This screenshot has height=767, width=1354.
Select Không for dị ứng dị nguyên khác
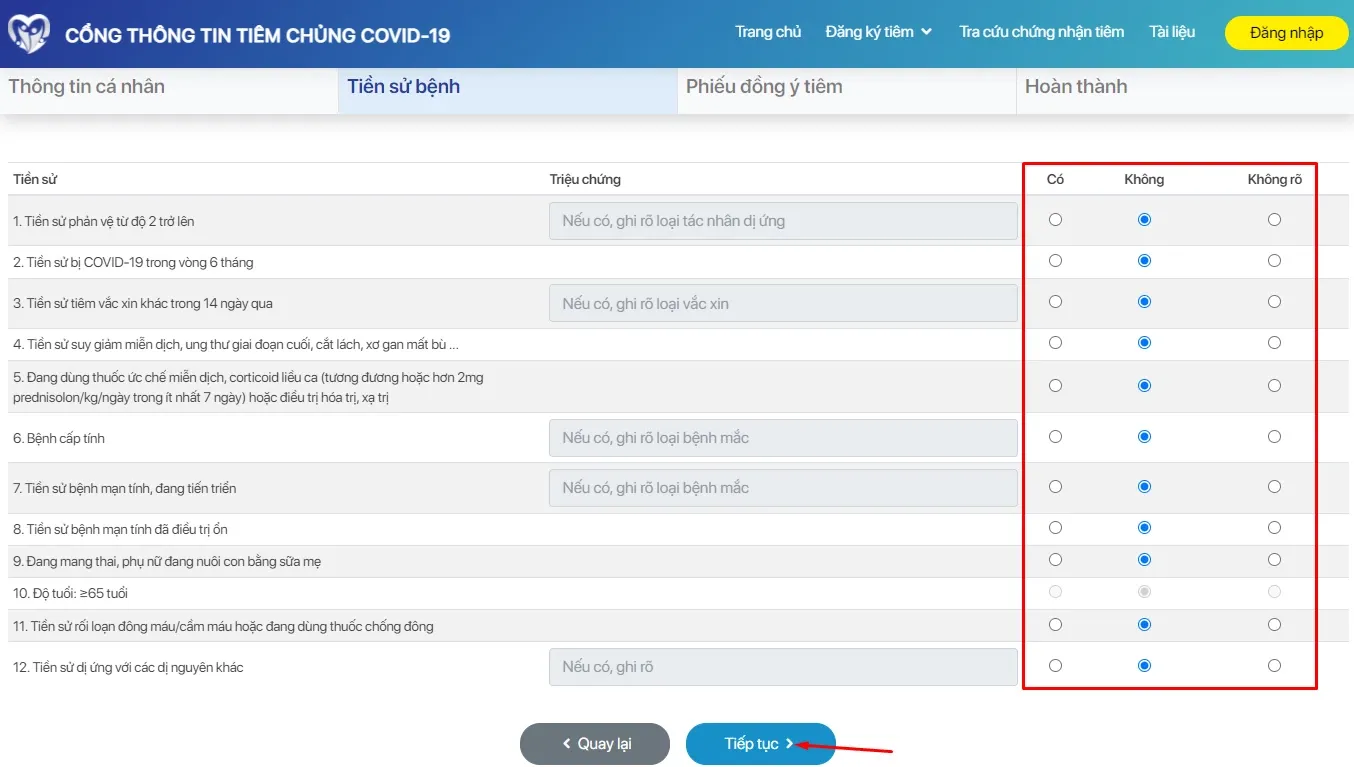pyautogui.click(x=1144, y=666)
